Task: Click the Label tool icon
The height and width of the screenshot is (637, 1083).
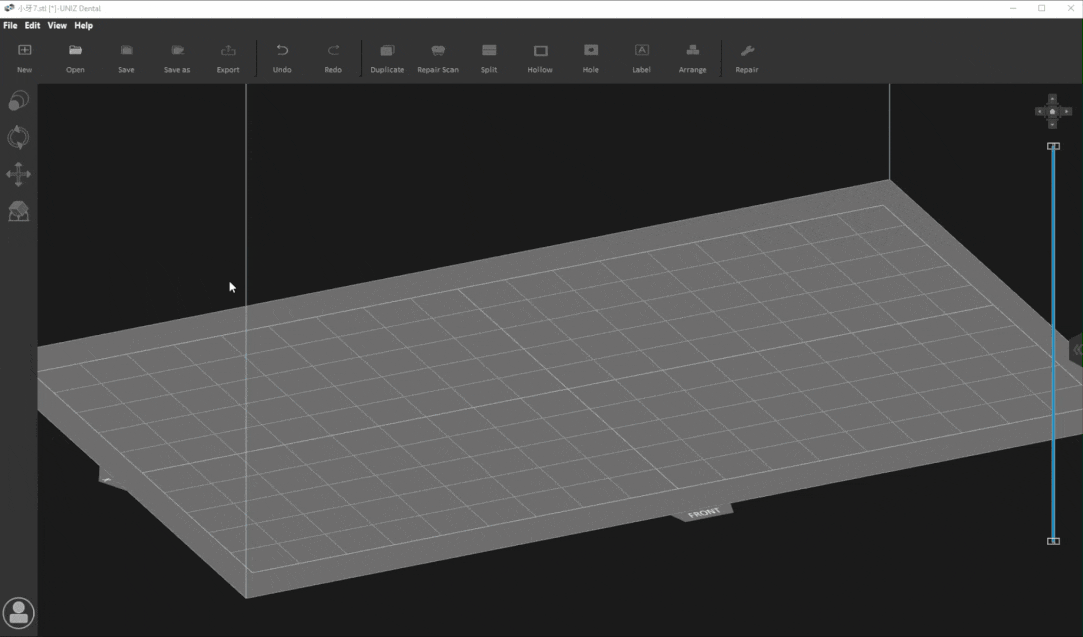Action: pyautogui.click(x=642, y=51)
